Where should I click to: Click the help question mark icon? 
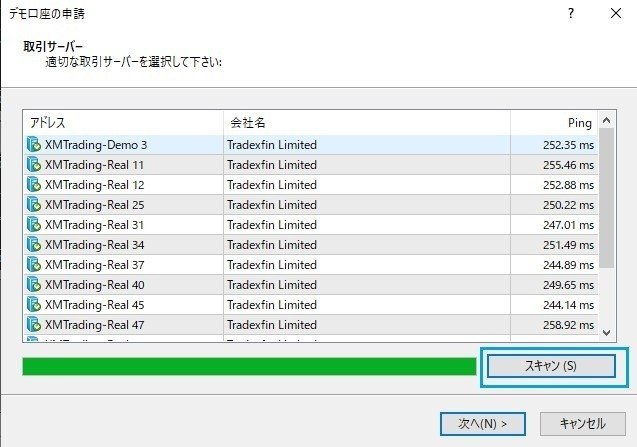pos(571,13)
